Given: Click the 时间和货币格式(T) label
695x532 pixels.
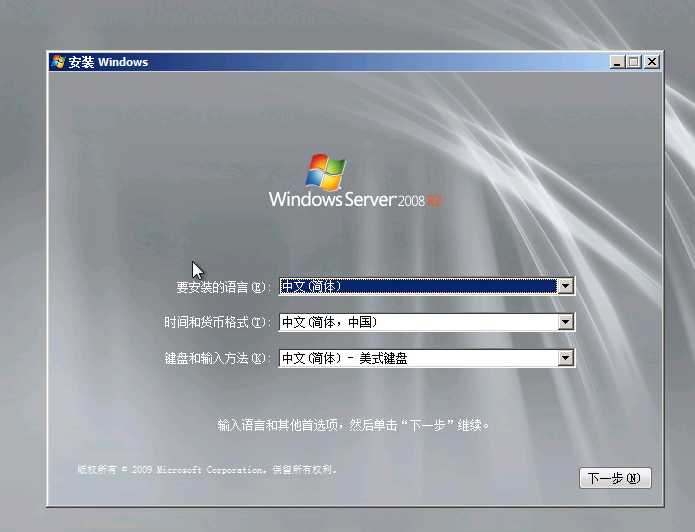Looking at the screenshot, I should [217, 322].
